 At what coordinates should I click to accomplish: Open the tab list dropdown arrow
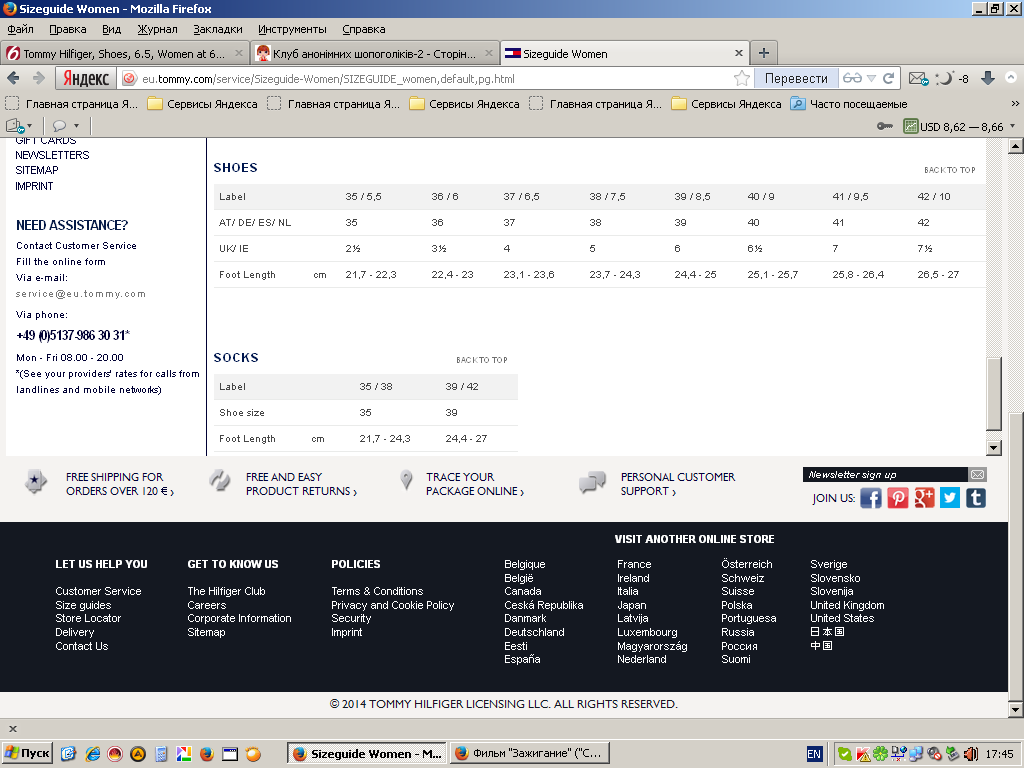1010,53
